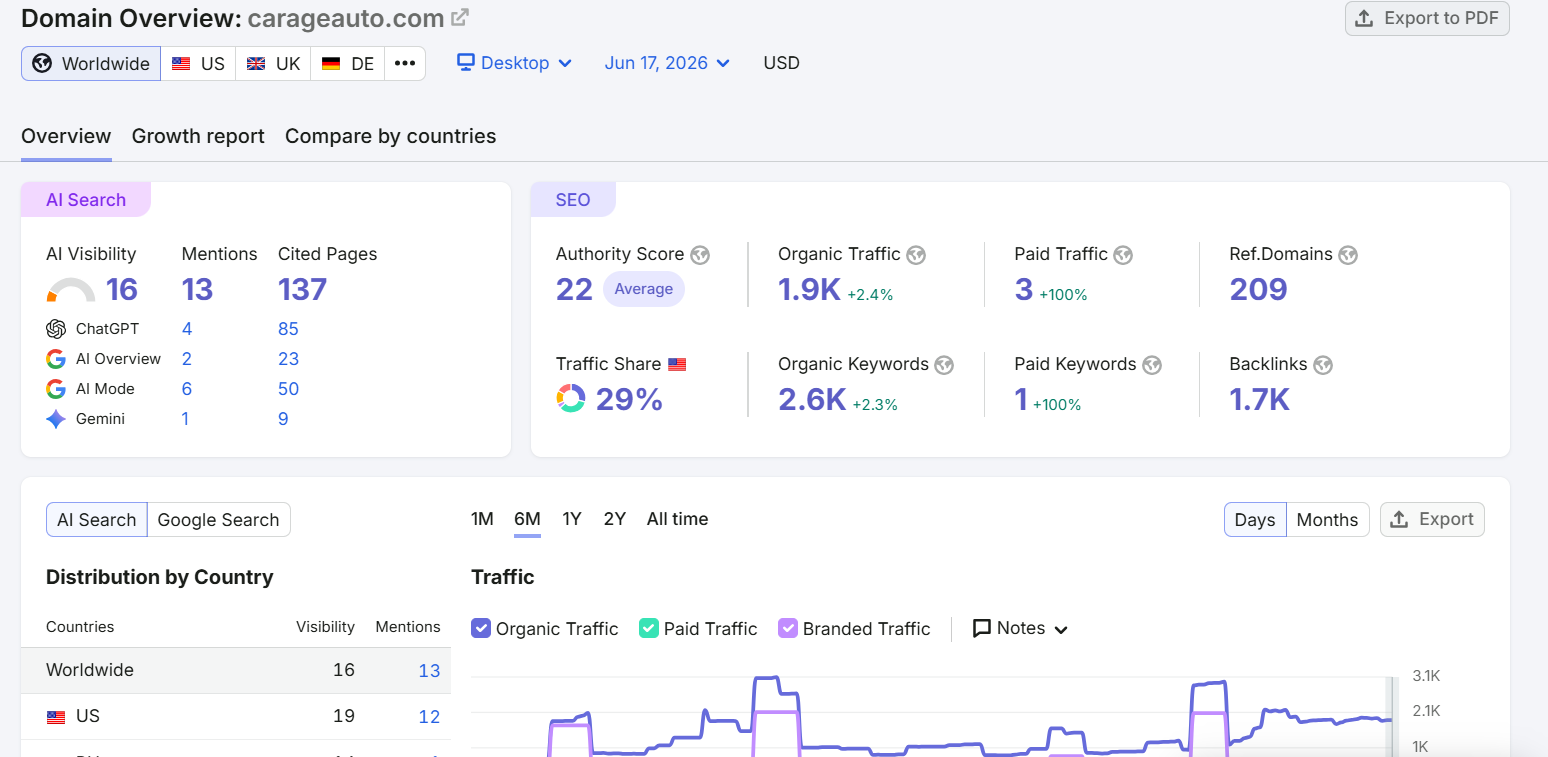Open the Jun 17, 2026 date dropdown
This screenshot has height=757, width=1548.
tap(667, 62)
